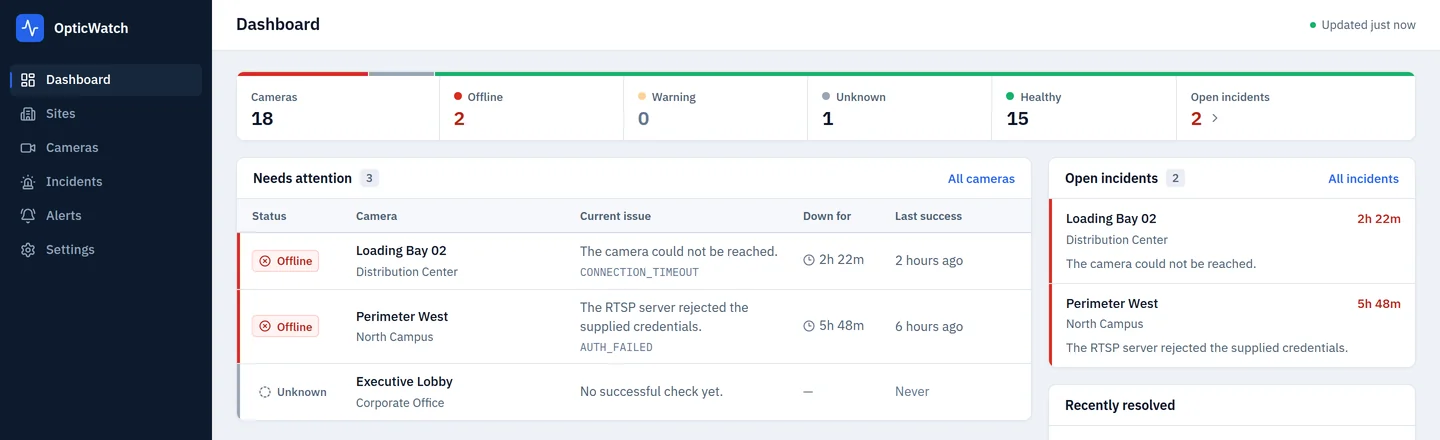Open the Loading Bay 02 incident card
Screen dimensions: 1440x440
[x=1232, y=241]
